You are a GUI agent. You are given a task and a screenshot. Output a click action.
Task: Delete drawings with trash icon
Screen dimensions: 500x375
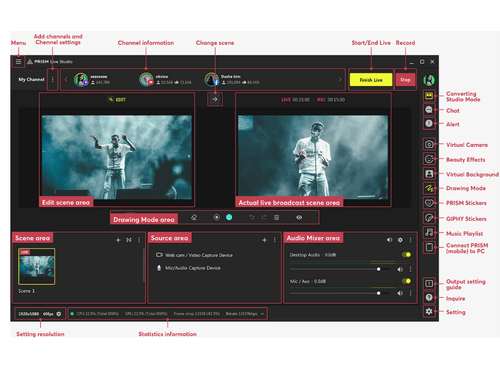(276, 217)
